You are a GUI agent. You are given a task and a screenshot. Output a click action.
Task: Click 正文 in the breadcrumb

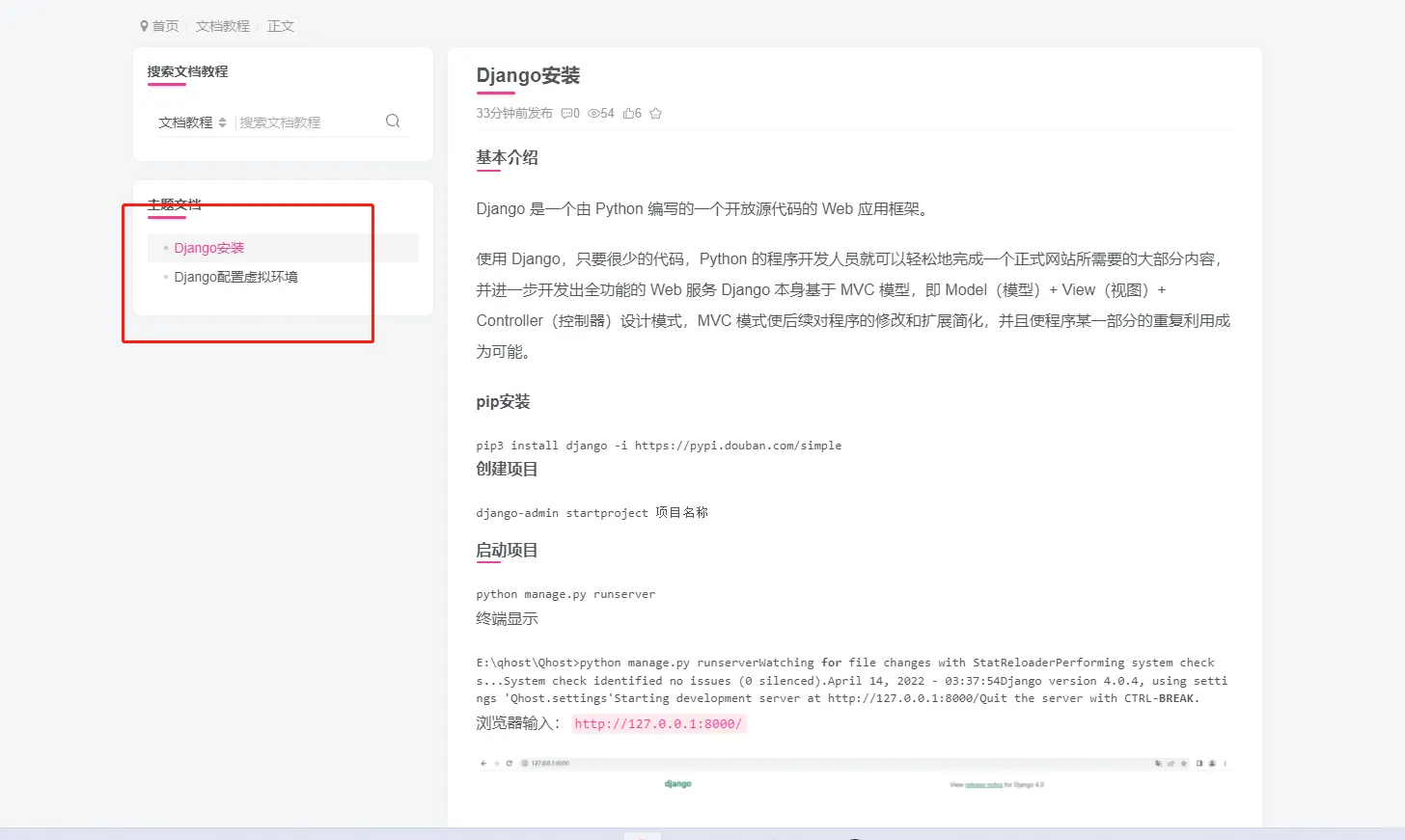[x=281, y=26]
